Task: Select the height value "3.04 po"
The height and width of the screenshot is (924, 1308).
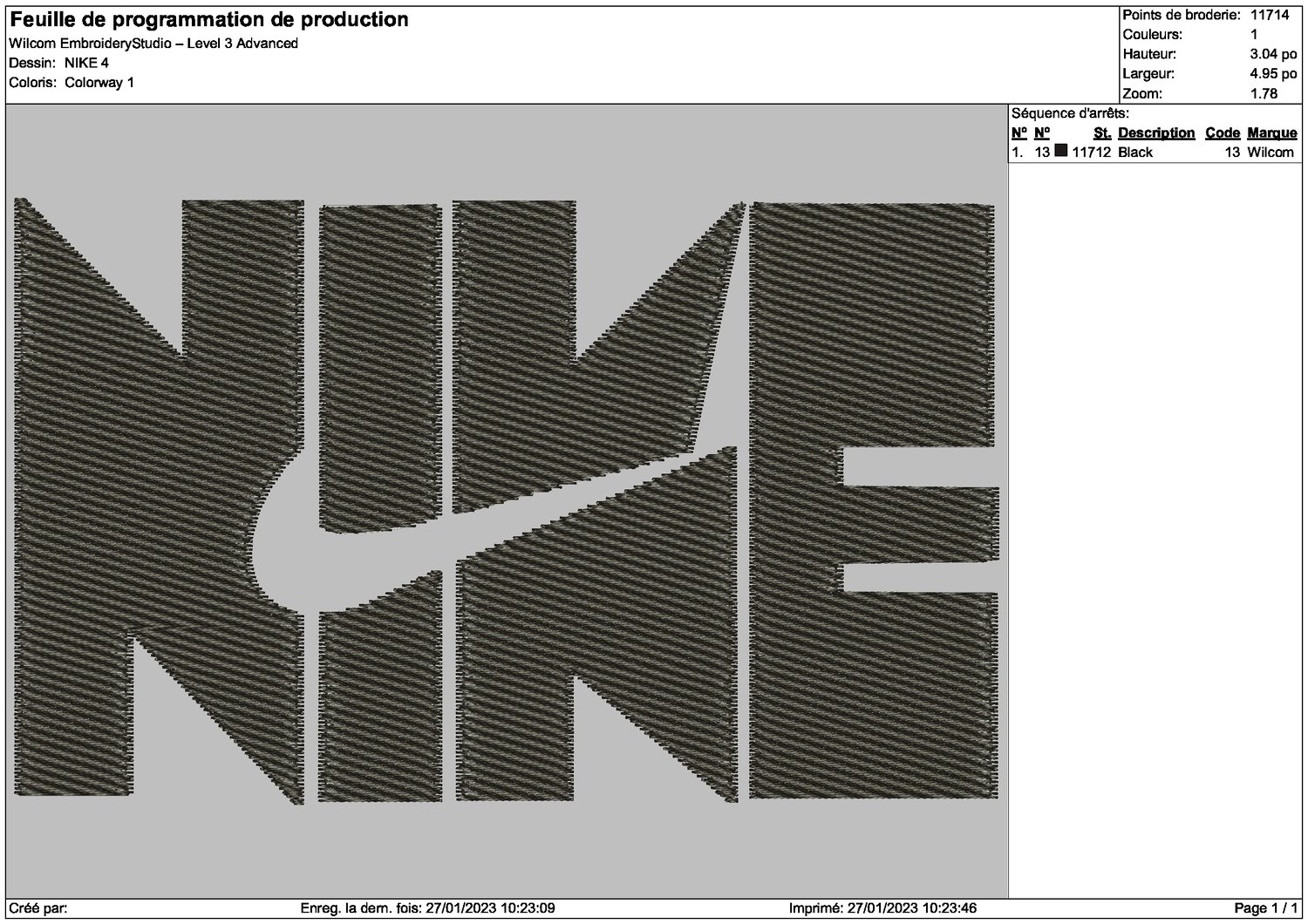Action: pyautogui.click(x=1273, y=54)
